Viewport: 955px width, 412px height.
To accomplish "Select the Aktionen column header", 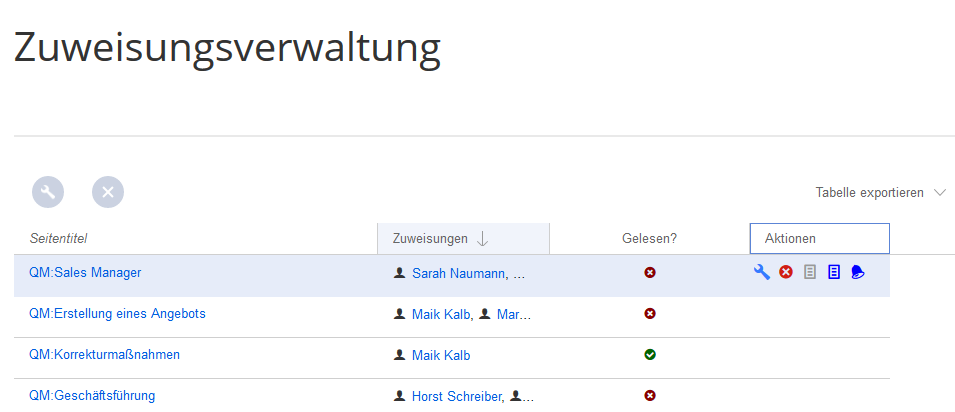I will coord(819,239).
